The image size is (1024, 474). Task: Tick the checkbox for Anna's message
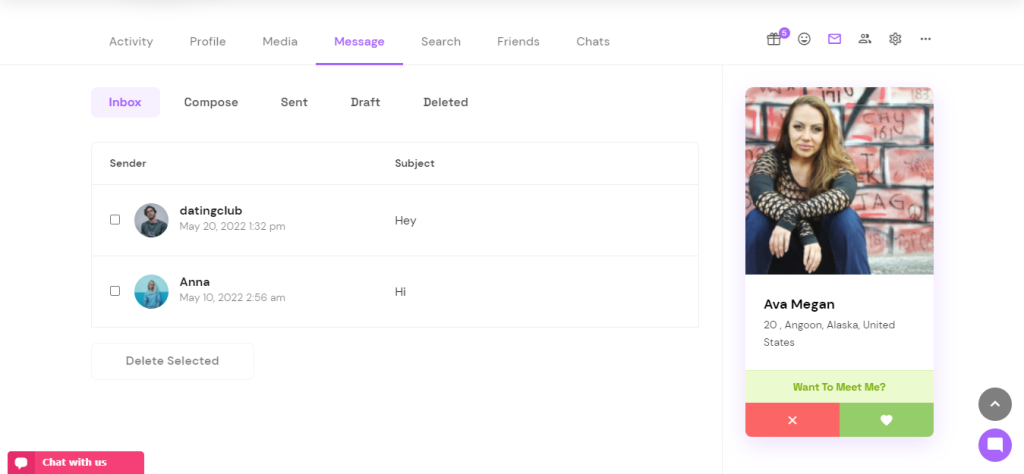(x=115, y=291)
